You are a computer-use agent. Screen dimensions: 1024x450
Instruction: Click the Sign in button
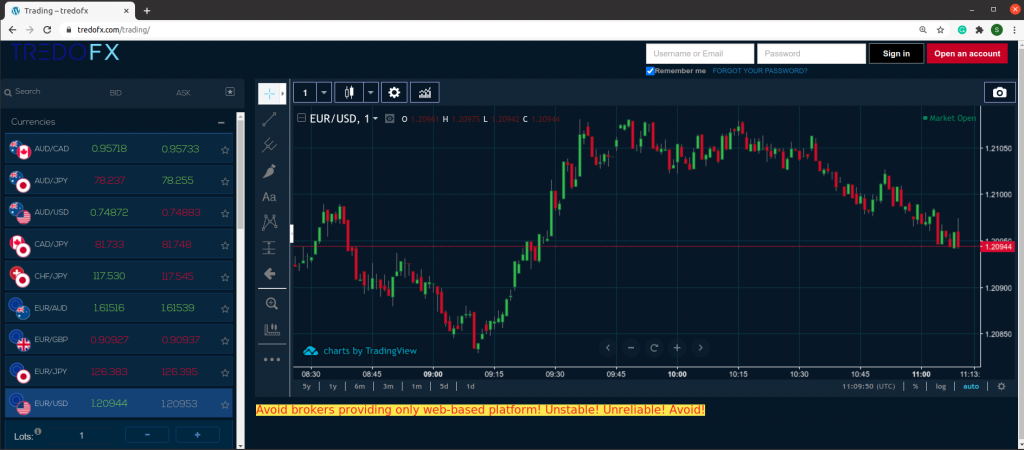(896, 54)
